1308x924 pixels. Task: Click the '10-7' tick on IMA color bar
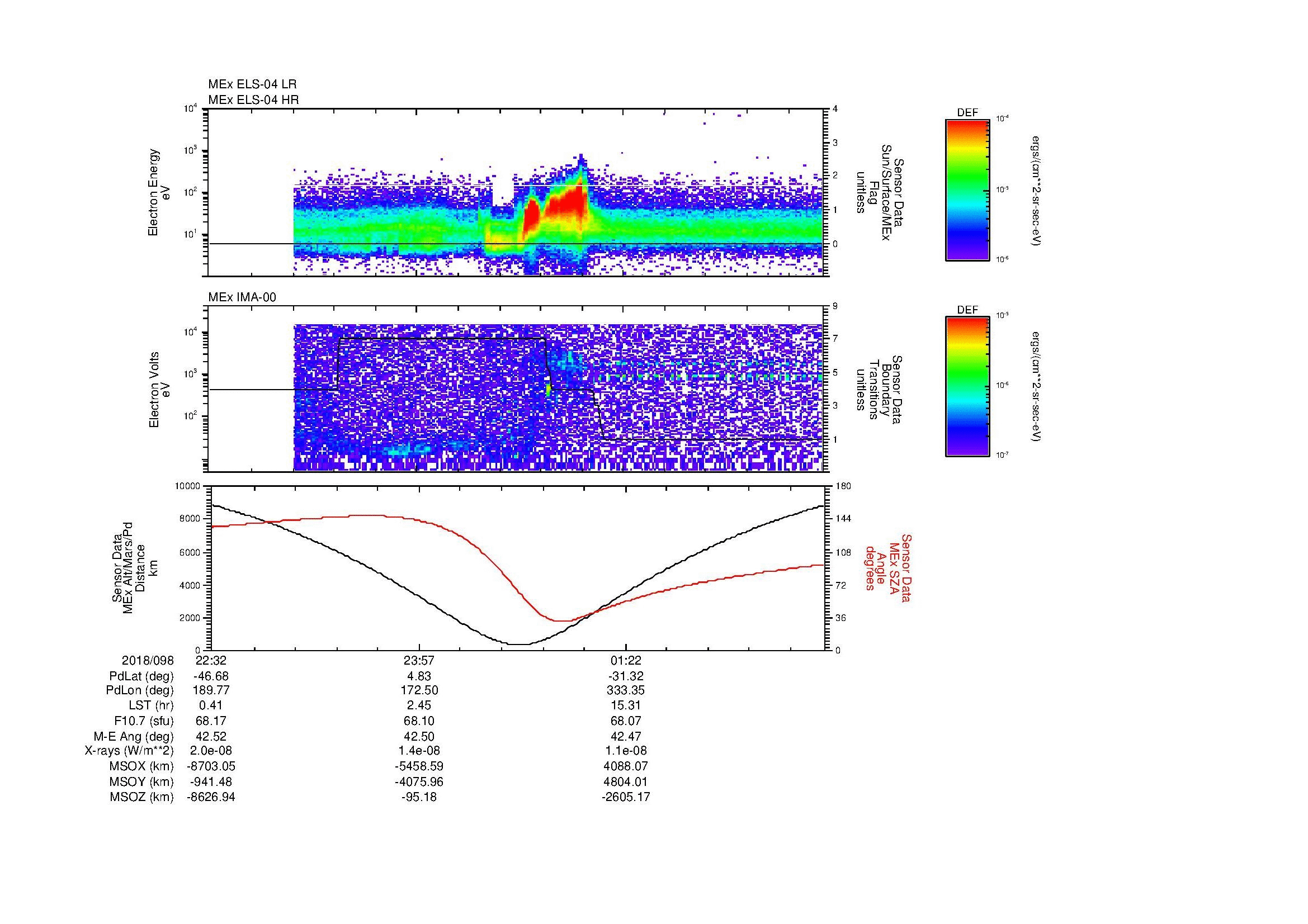click(x=1002, y=456)
